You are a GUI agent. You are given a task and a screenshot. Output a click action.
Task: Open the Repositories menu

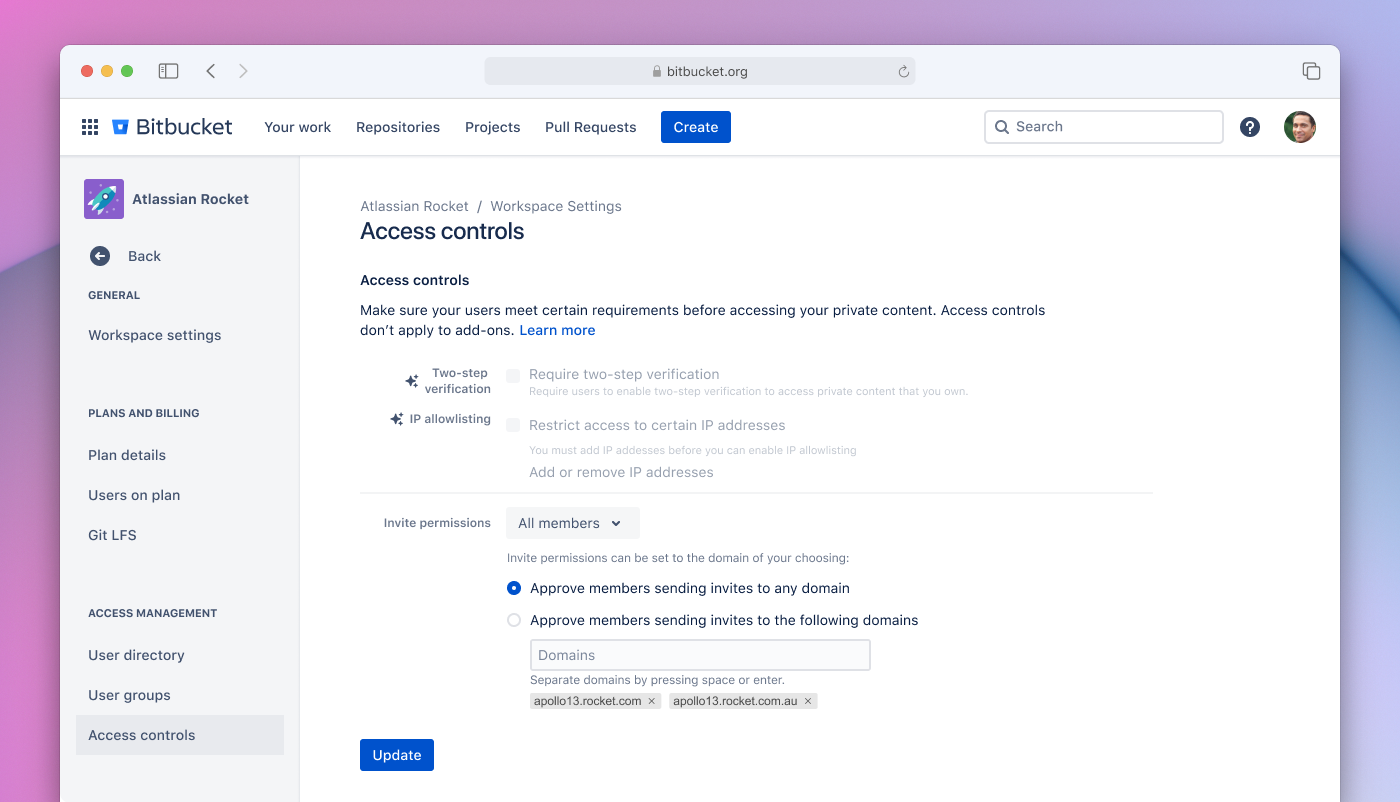[397, 127]
